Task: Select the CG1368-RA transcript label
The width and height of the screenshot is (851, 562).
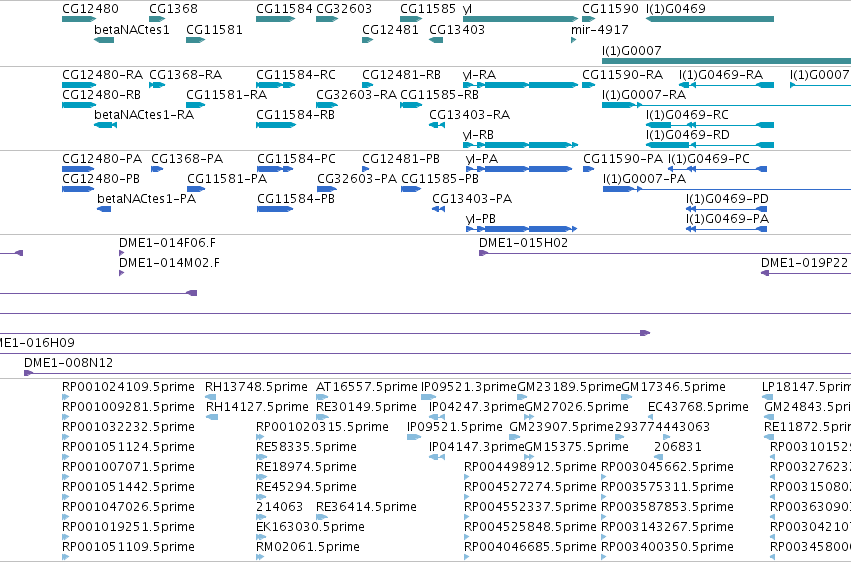Action: (185, 74)
